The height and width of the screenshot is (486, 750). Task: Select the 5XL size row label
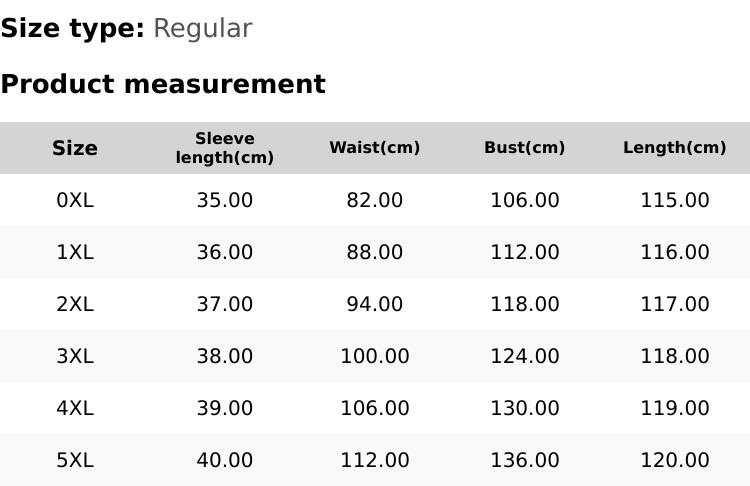75,460
